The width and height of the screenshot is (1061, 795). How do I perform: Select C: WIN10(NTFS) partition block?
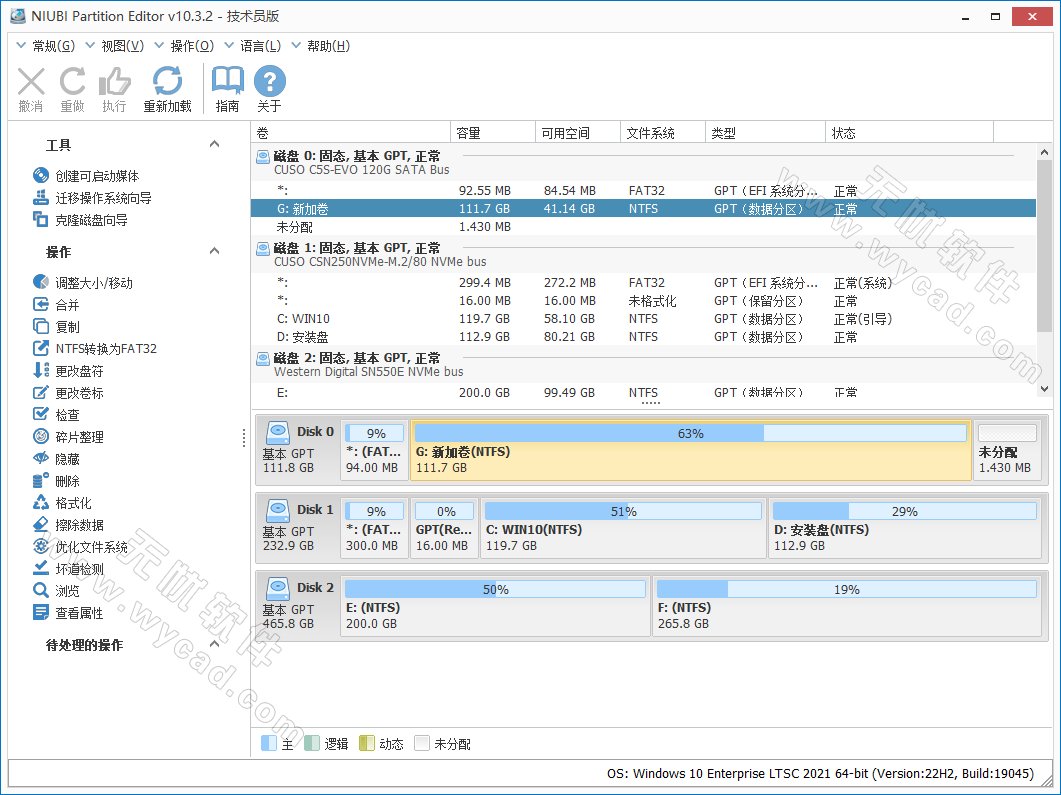[623, 528]
